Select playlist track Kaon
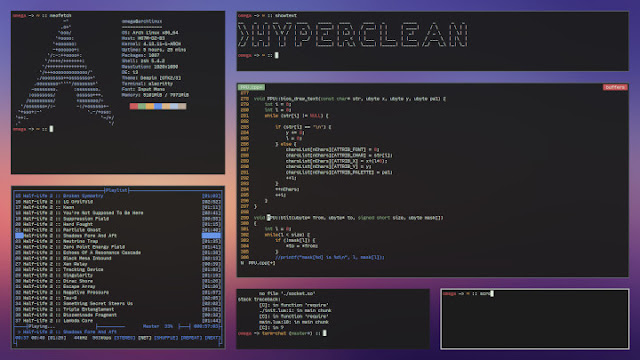The height and width of the screenshot is (360, 640). tap(118, 207)
